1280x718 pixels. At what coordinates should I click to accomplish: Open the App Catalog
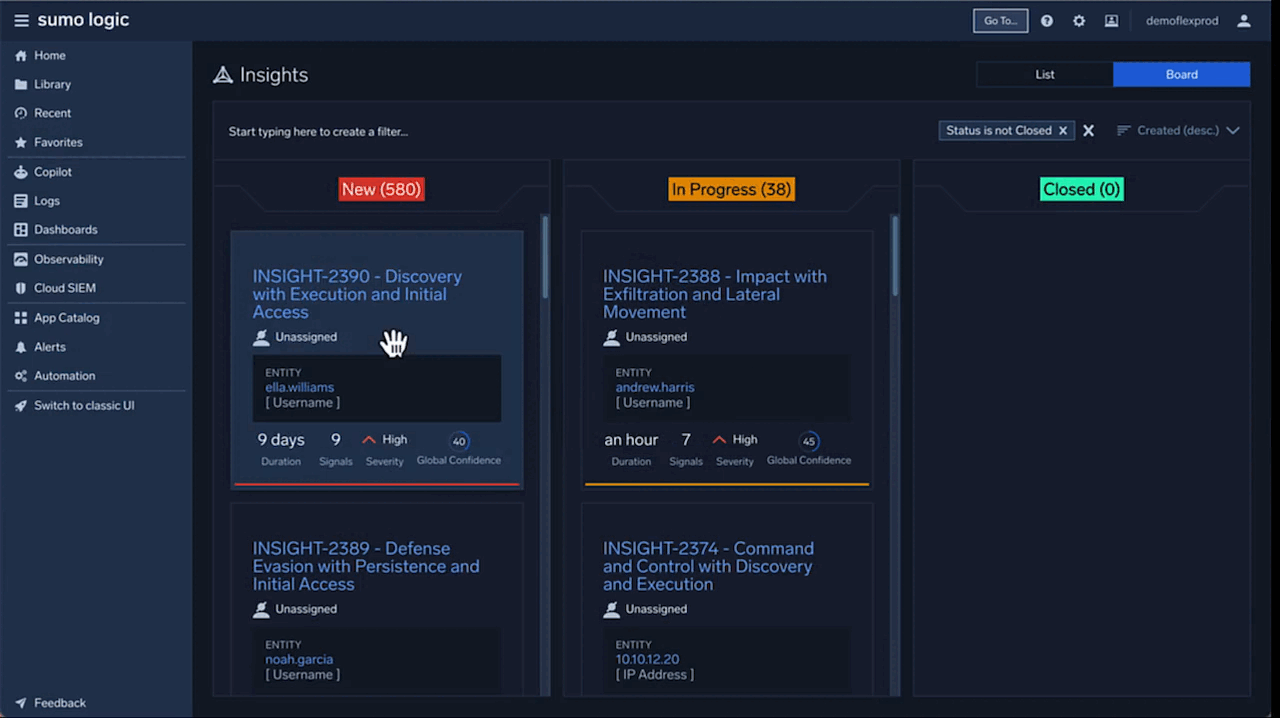[66, 317]
